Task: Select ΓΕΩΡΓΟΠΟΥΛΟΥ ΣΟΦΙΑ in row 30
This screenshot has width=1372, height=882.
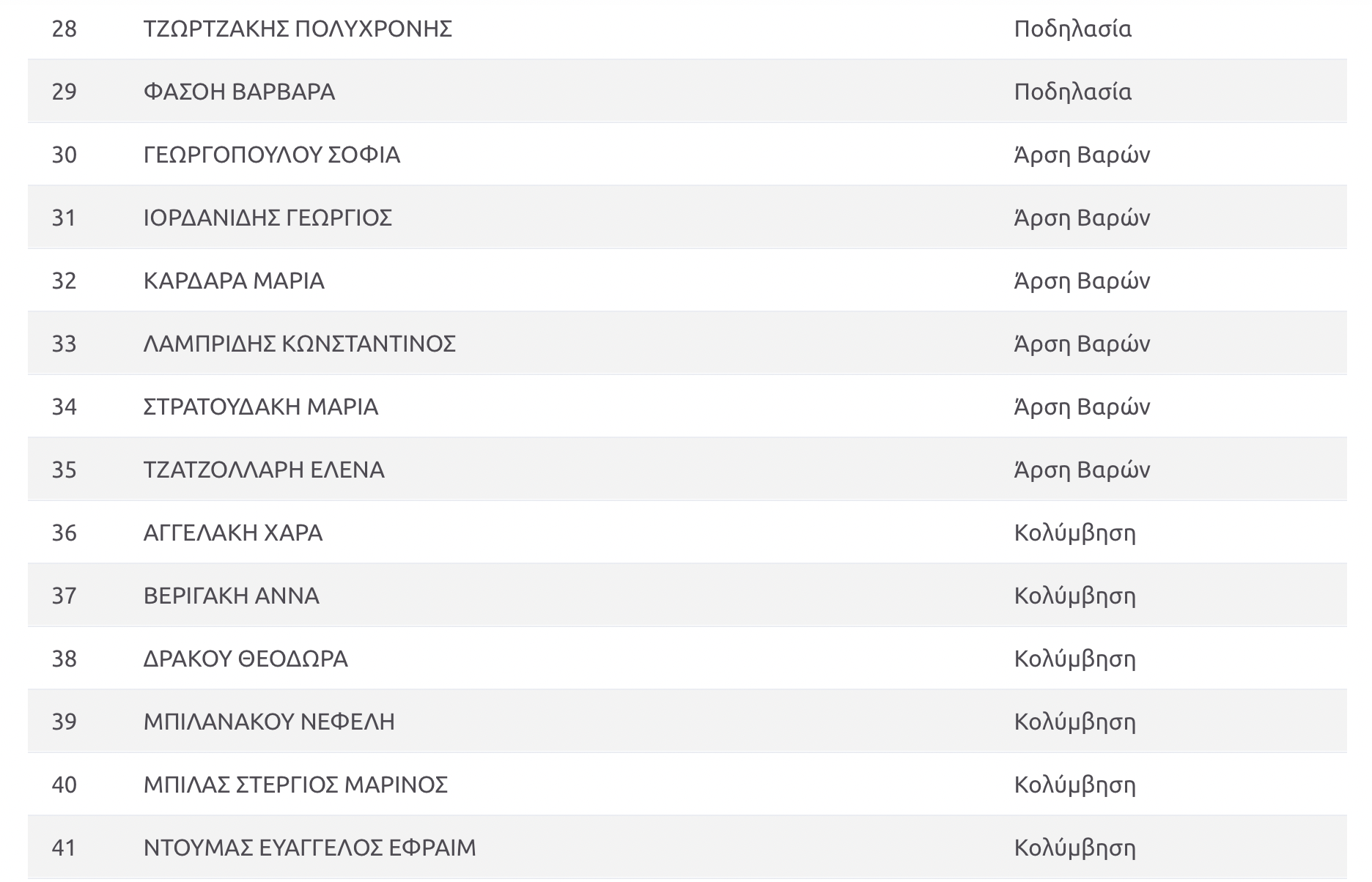Action: (272, 155)
